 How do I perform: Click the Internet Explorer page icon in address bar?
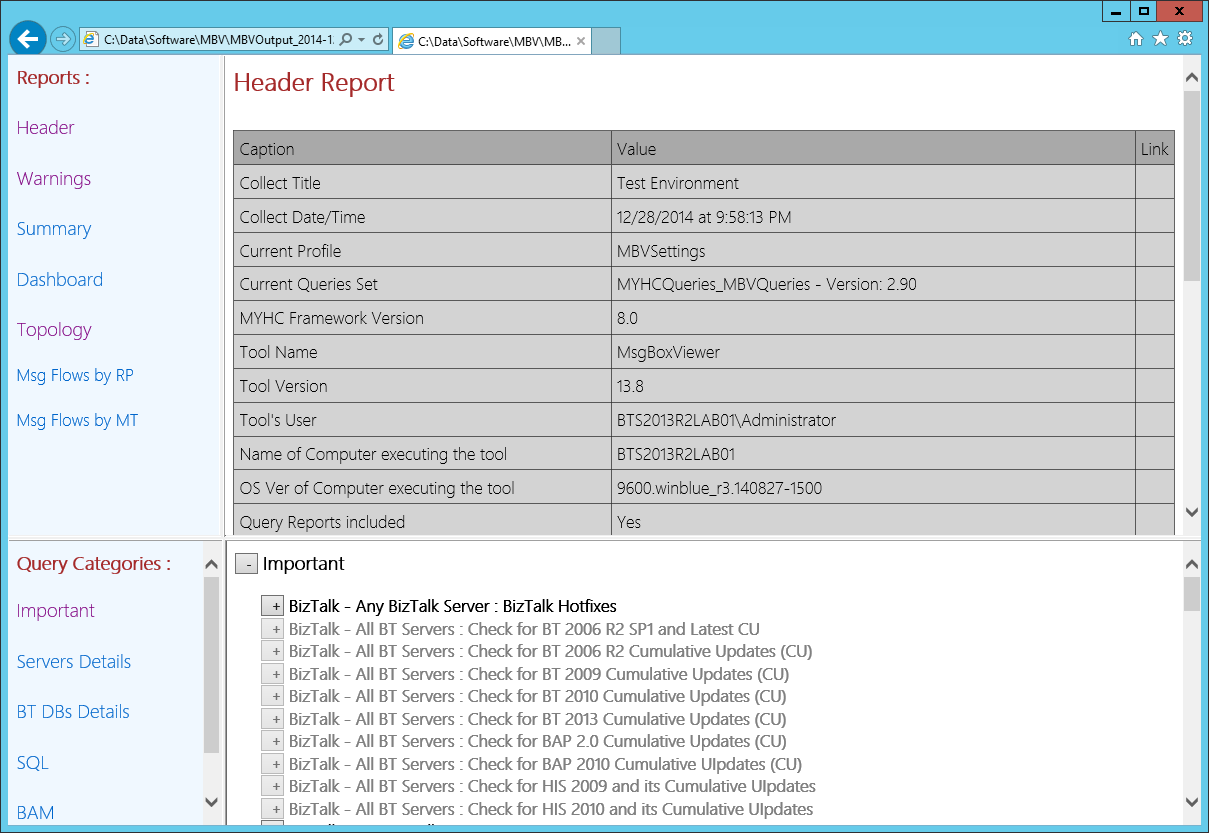pyautogui.click(x=91, y=40)
